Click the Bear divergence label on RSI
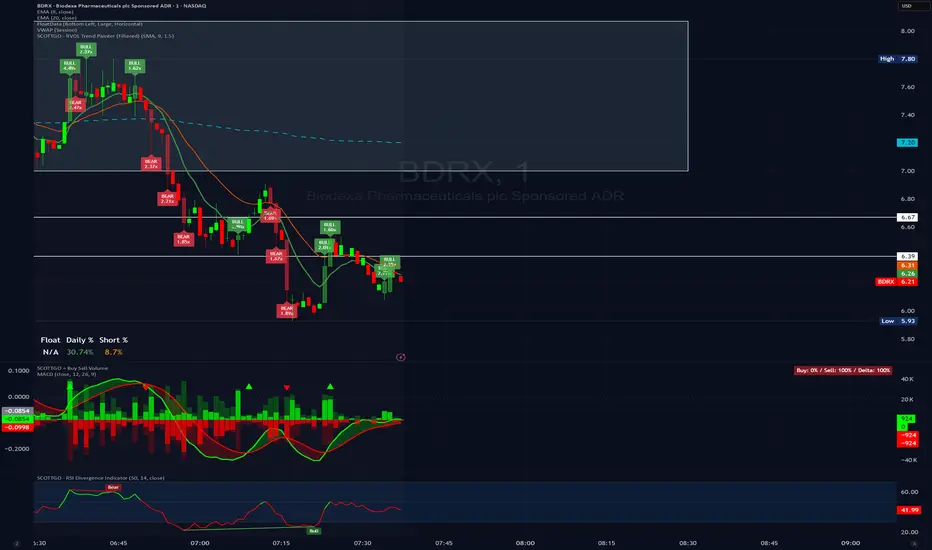 (113, 488)
